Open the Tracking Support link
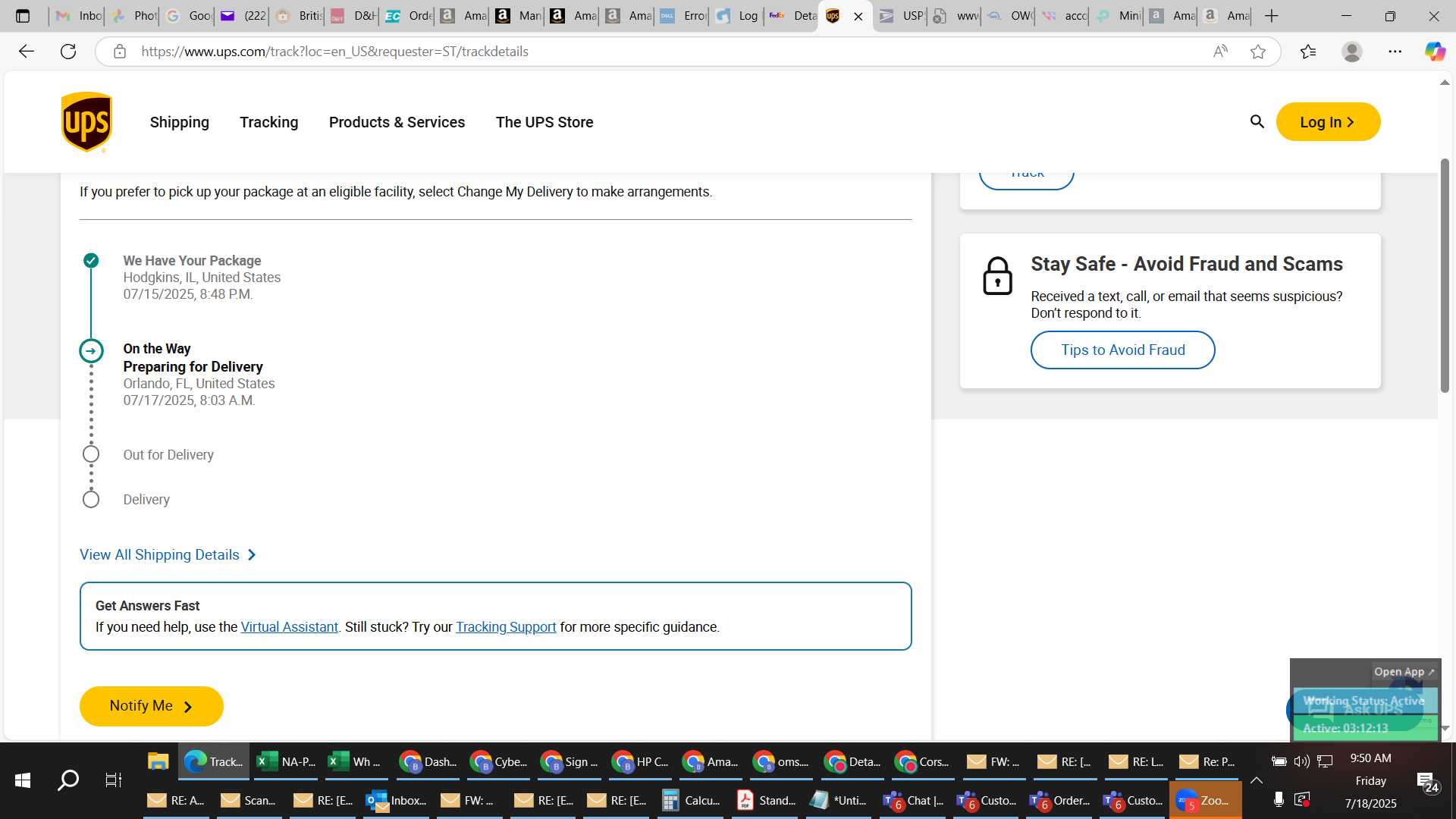 pyautogui.click(x=506, y=627)
